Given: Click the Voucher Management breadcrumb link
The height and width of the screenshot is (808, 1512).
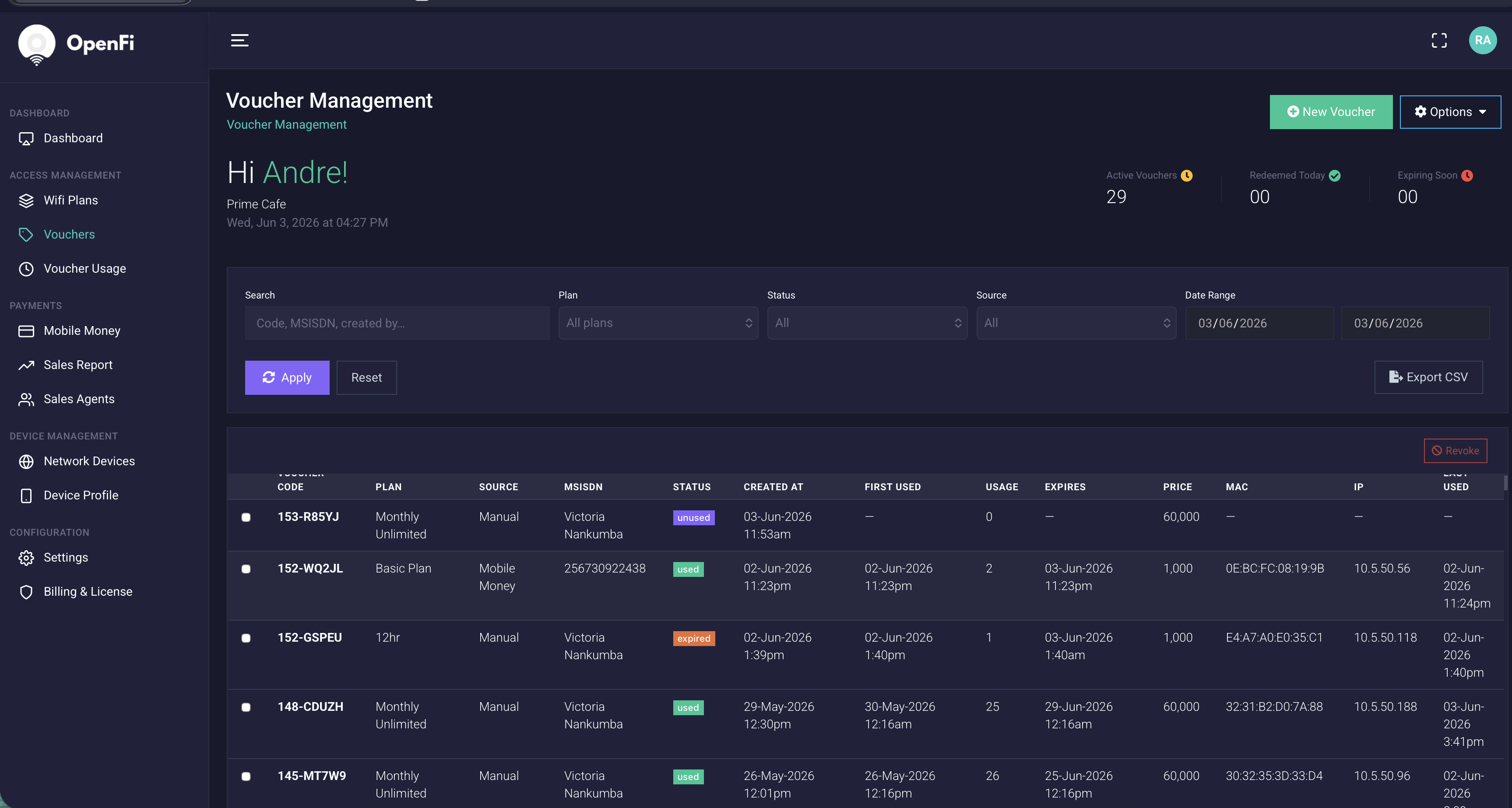Looking at the screenshot, I should (286, 124).
